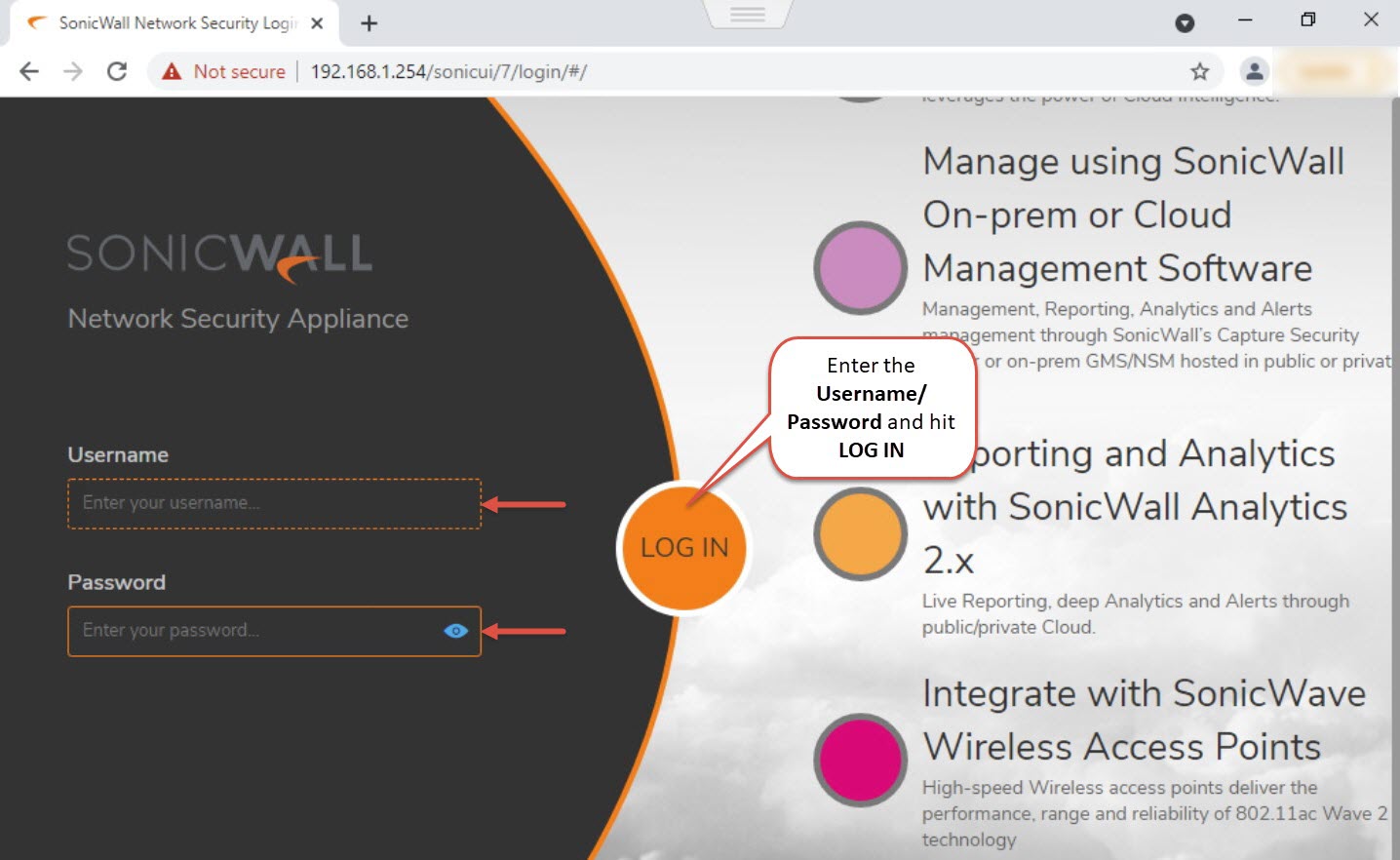Click the address bar URL text
The height and width of the screenshot is (860, 1400).
[x=448, y=71]
